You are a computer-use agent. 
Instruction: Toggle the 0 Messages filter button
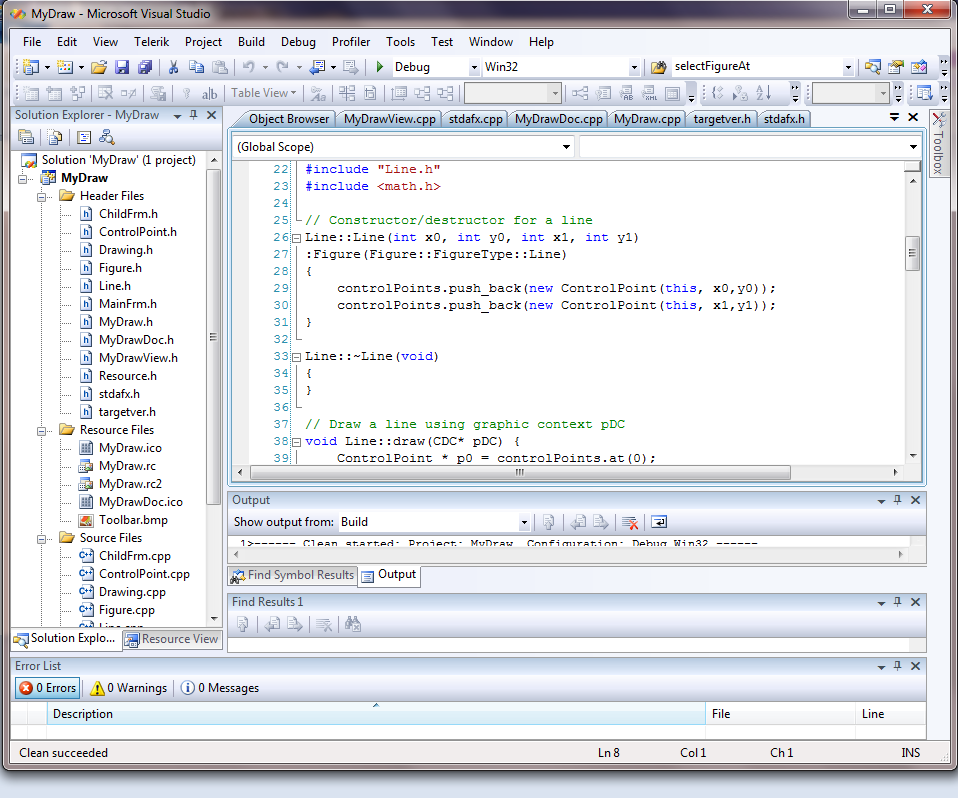220,688
